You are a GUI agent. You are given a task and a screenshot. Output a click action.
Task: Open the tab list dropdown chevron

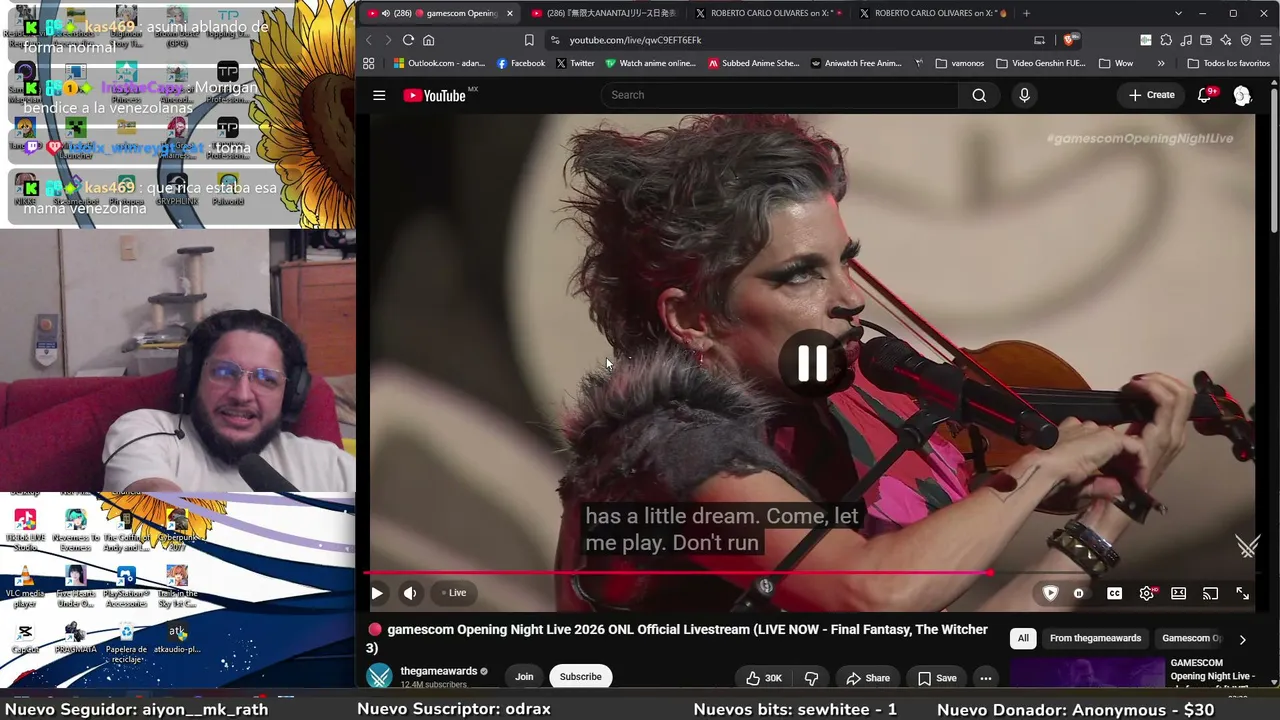click(1178, 13)
